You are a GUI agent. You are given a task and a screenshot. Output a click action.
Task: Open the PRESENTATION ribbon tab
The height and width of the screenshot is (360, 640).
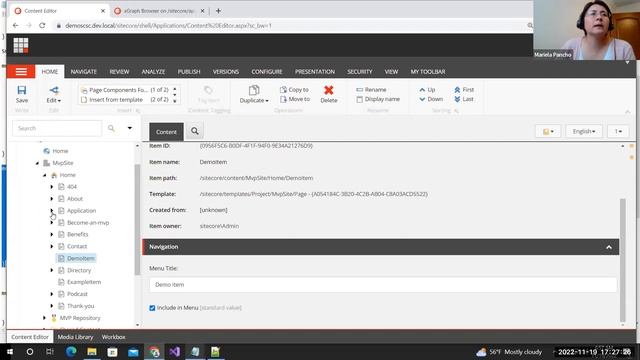pos(315,72)
